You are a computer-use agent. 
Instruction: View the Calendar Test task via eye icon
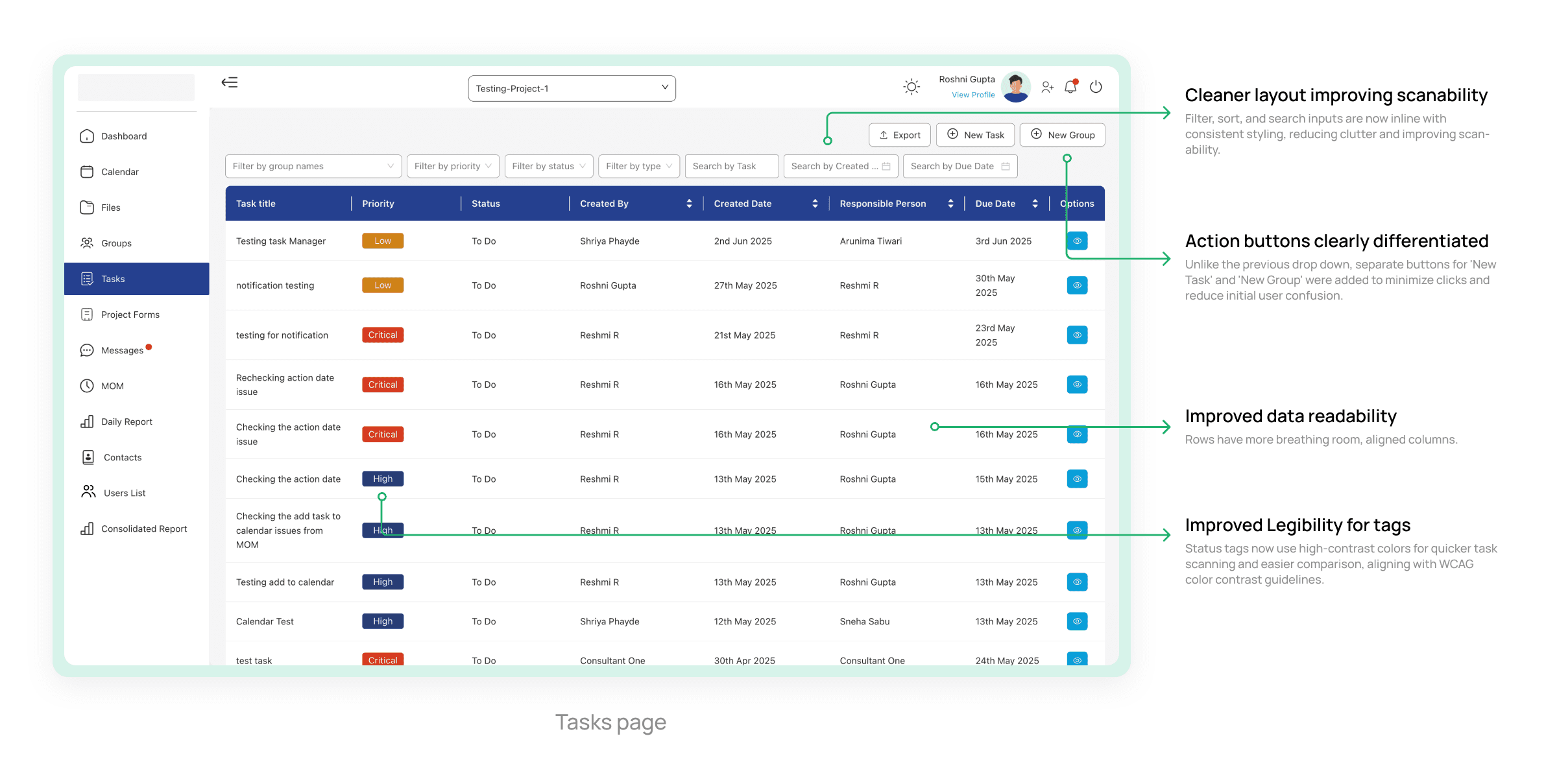(1077, 621)
